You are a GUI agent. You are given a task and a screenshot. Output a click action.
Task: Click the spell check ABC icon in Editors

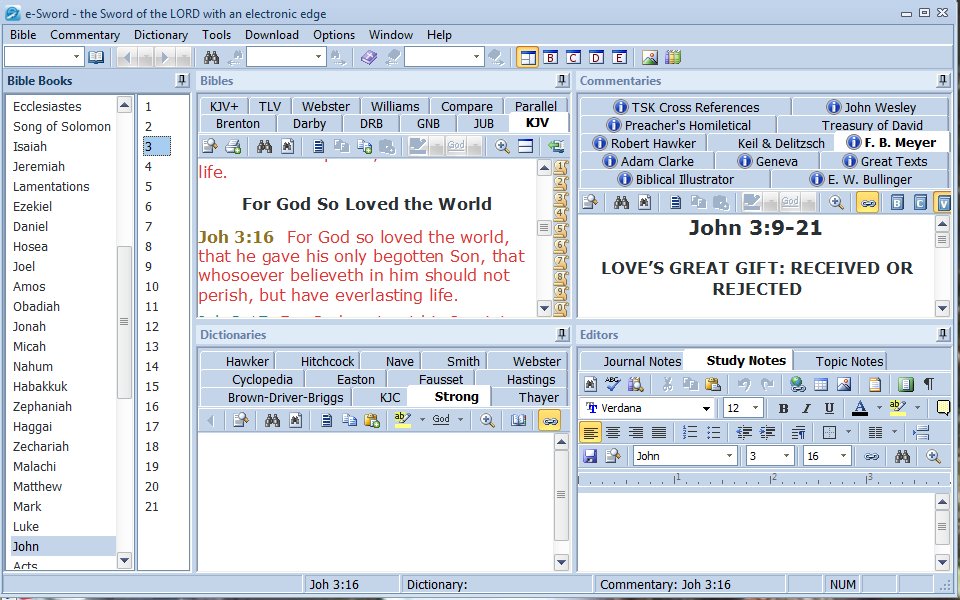pyautogui.click(x=613, y=384)
